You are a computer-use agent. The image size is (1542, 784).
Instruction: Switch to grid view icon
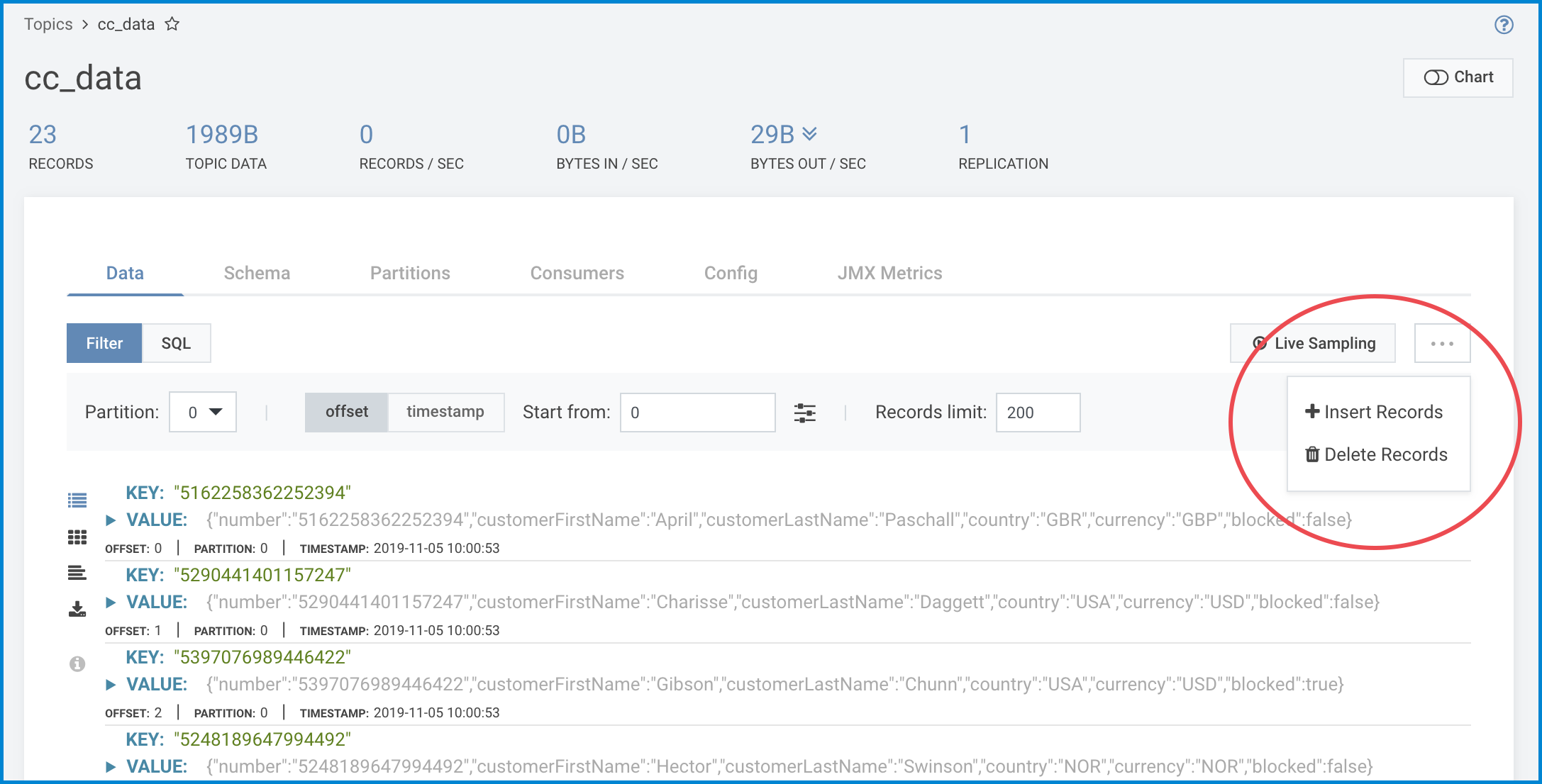(77, 537)
